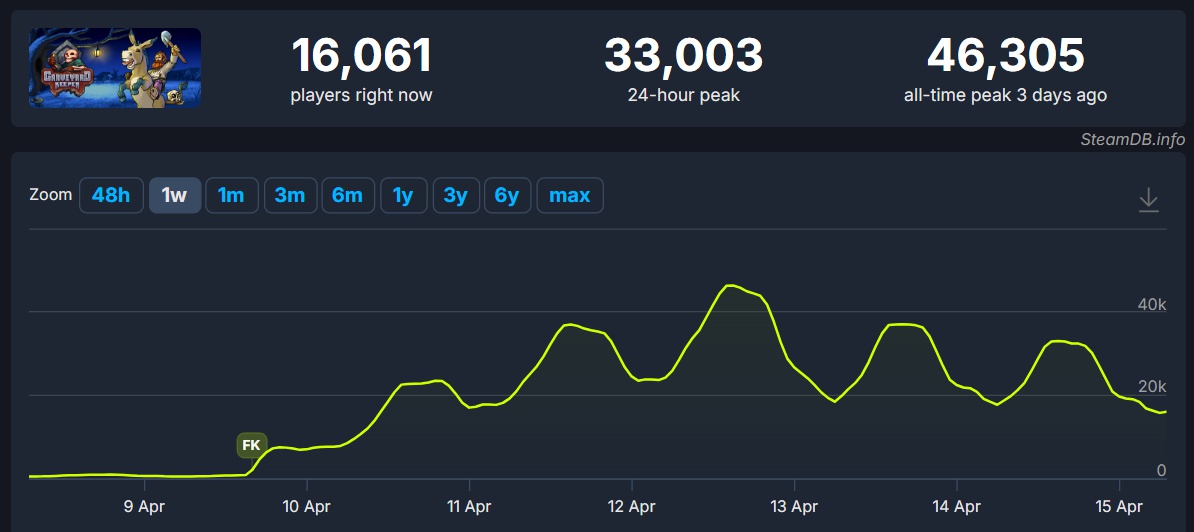The height and width of the screenshot is (532, 1194).
Task: Click the 12 Apr label on the x-axis
Action: pos(630,507)
